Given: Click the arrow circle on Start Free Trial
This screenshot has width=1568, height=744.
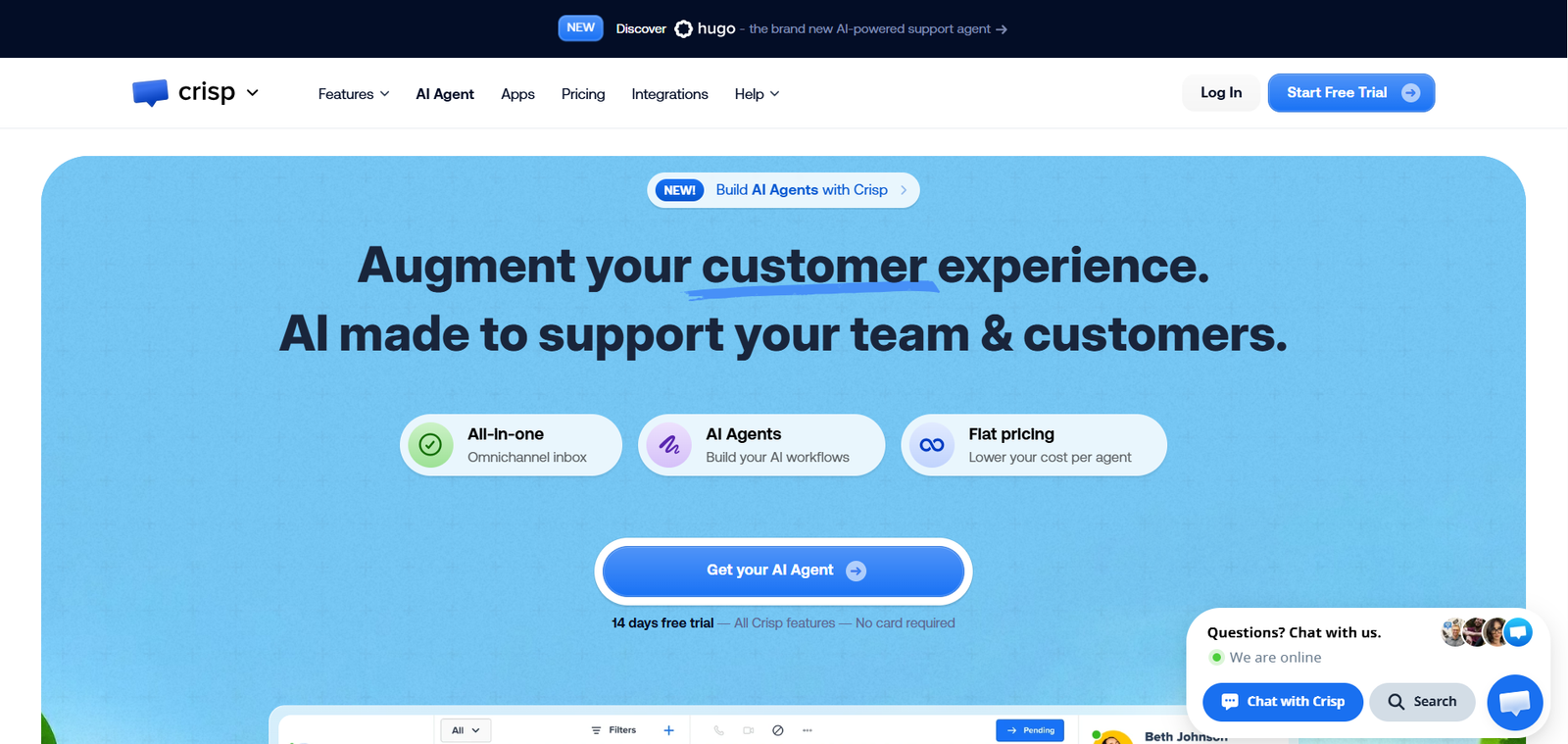Looking at the screenshot, I should (1411, 92).
